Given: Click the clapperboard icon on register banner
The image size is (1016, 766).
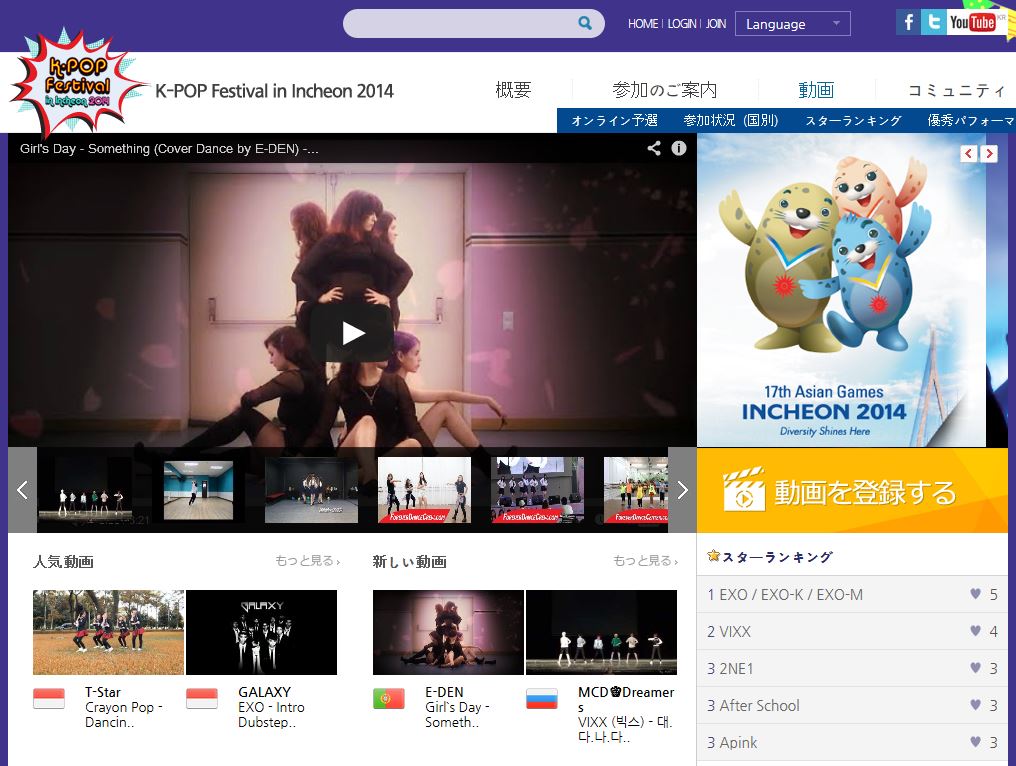Looking at the screenshot, I should (x=744, y=489).
